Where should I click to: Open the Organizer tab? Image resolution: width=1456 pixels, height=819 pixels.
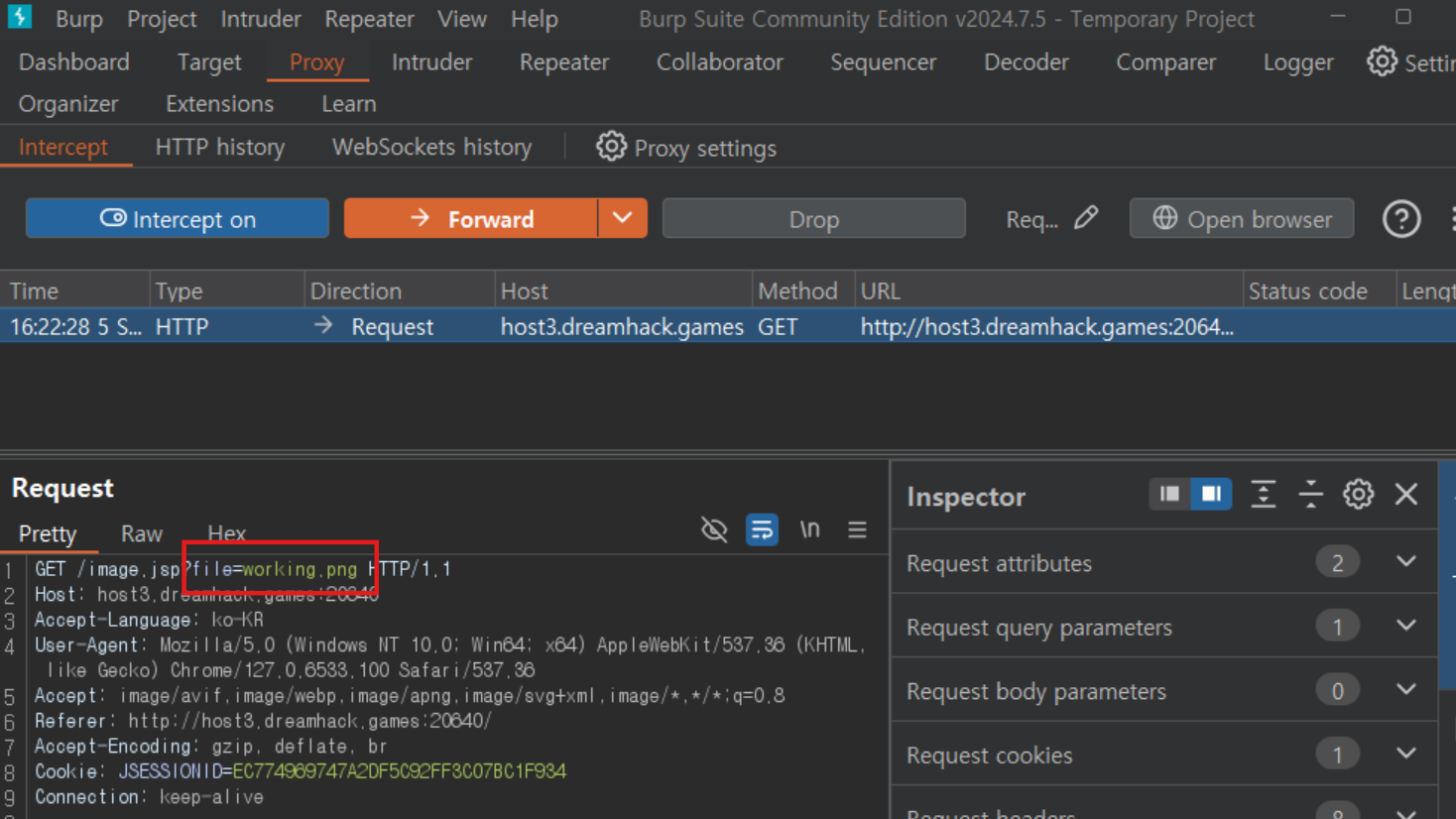68,103
